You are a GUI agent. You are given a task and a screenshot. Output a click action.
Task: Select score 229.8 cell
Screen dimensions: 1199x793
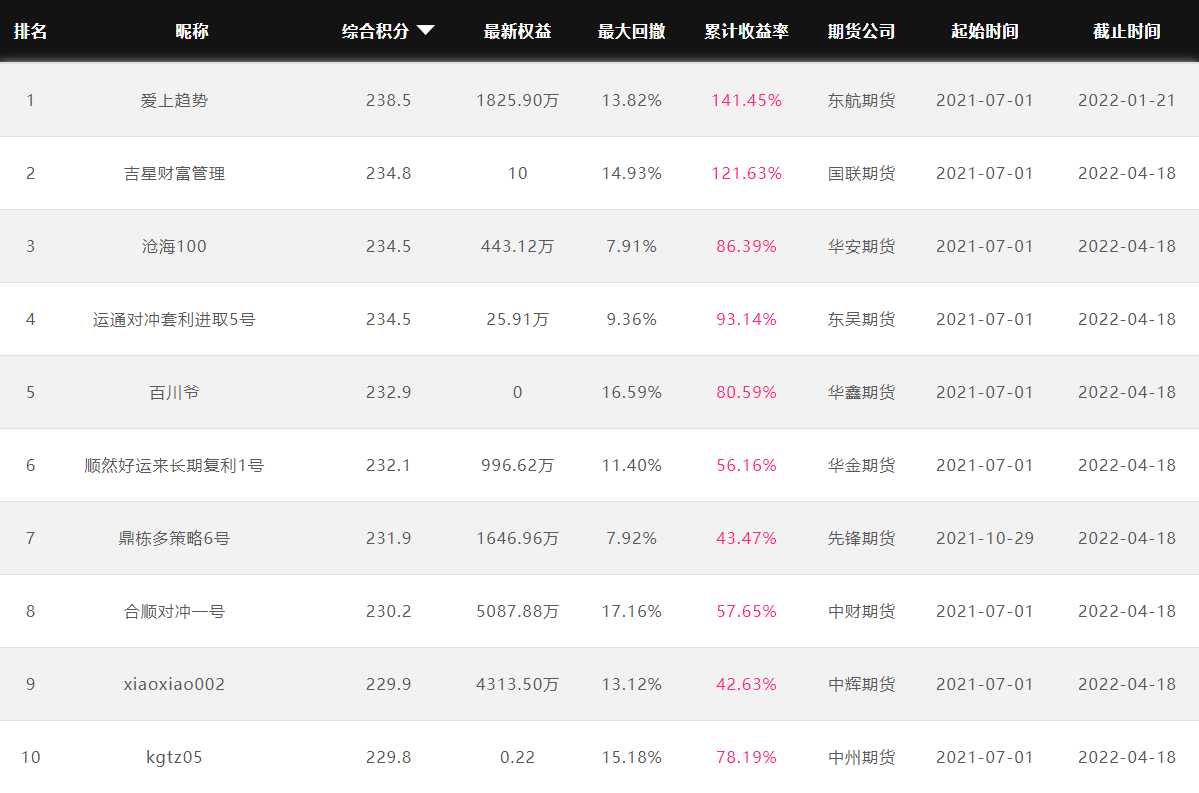388,758
